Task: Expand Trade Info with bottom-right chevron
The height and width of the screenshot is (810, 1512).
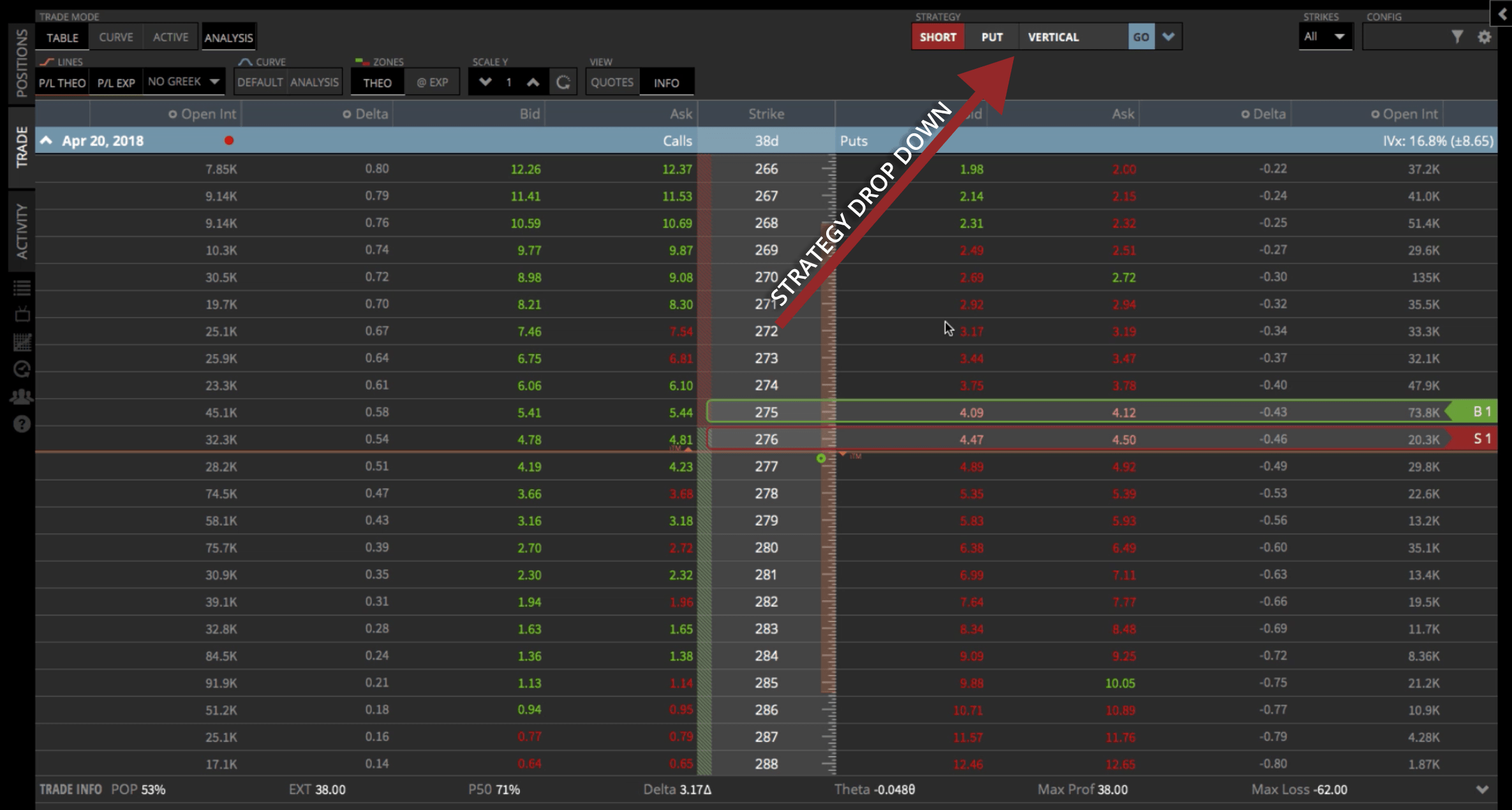Action: point(1482,790)
